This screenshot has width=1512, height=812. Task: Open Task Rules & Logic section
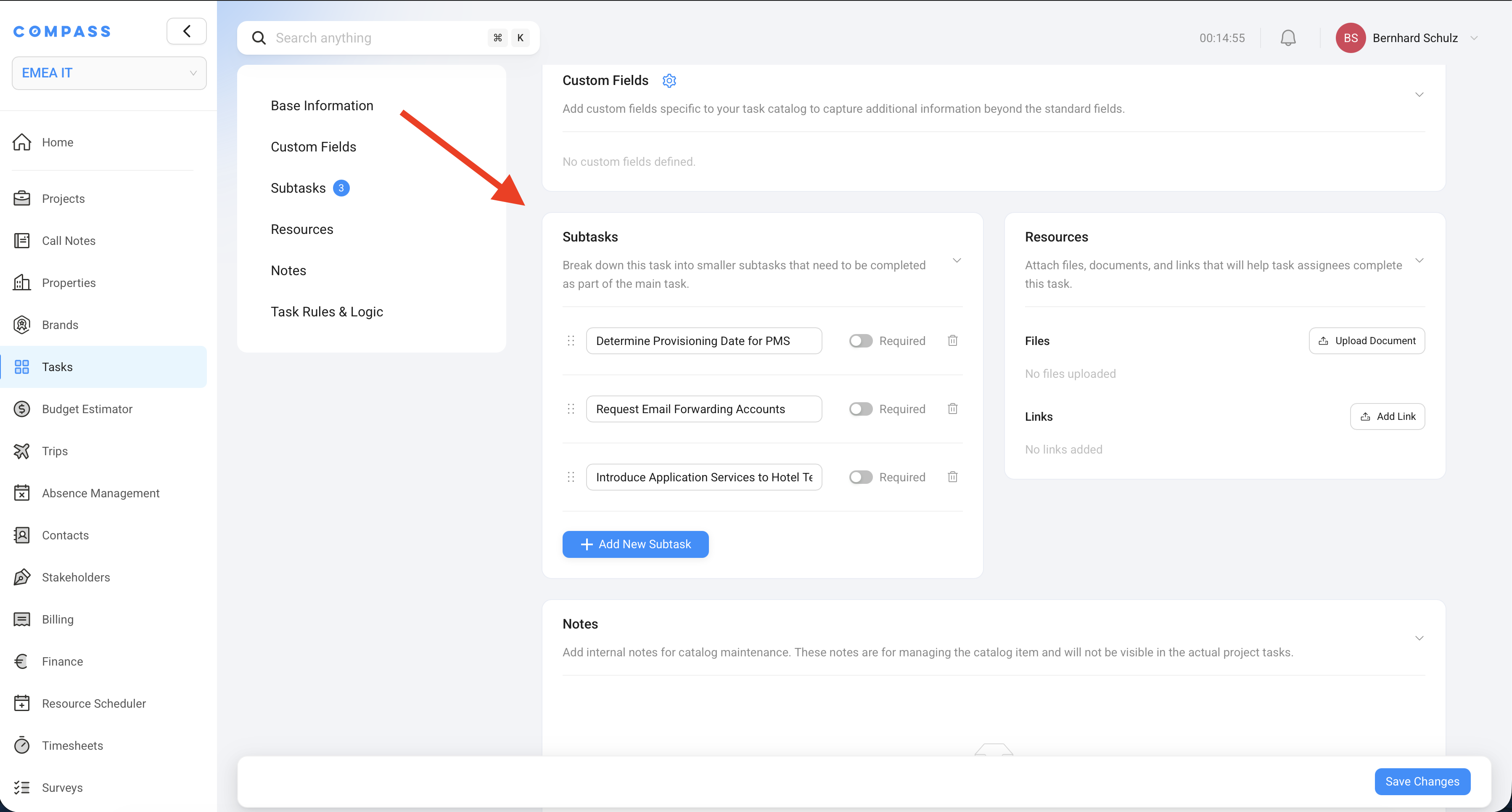pyautogui.click(x=327, y=312)
